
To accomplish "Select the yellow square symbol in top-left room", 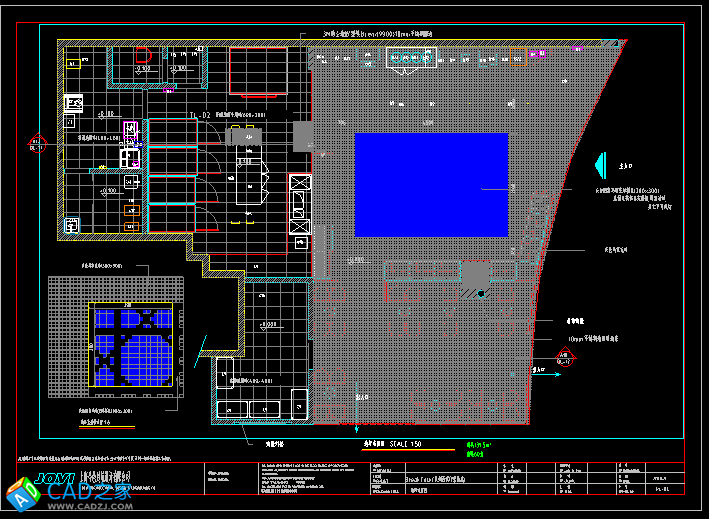I will (x=72, y=64).
